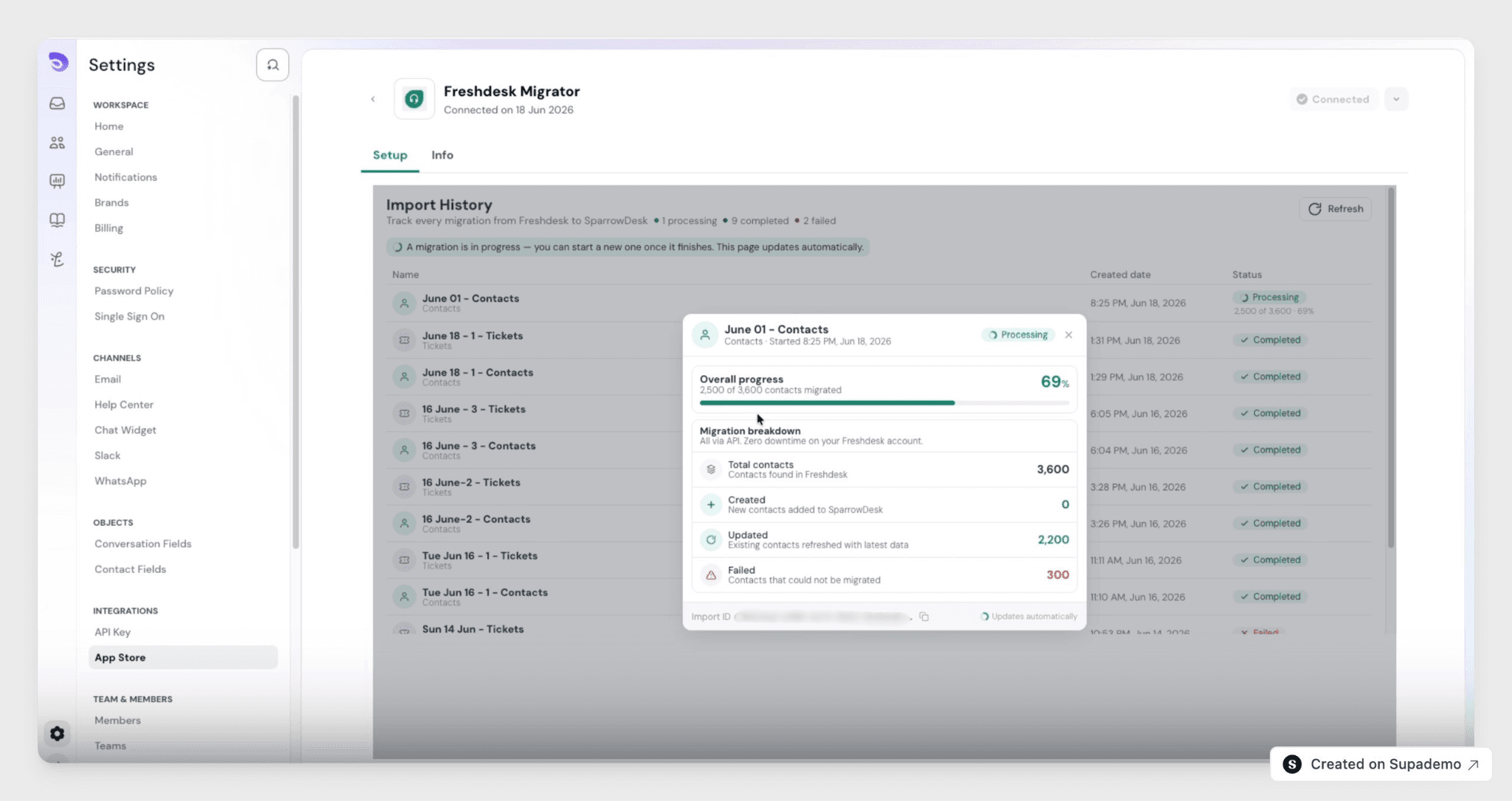This screenshot has width=1512, height=801.
Task: Click the contact icon of Tue Jun 16 - 1 - Contacts row
Action: click(x=404, y=597)
